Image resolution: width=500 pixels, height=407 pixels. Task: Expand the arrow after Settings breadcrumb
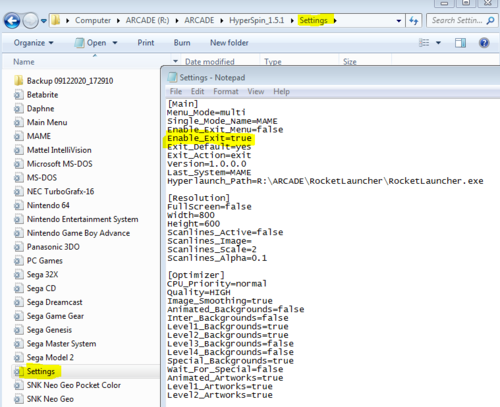click(x=335, y=21)
